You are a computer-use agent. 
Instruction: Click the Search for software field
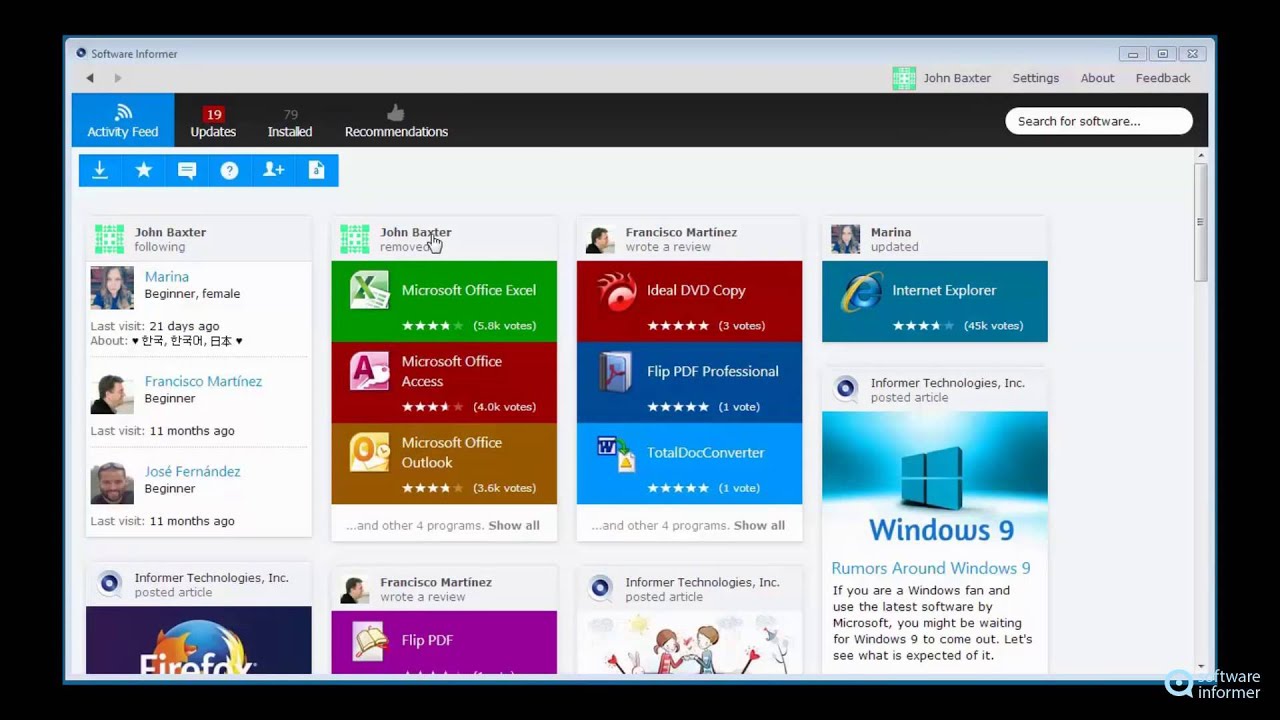click(x=1098, y=121)
